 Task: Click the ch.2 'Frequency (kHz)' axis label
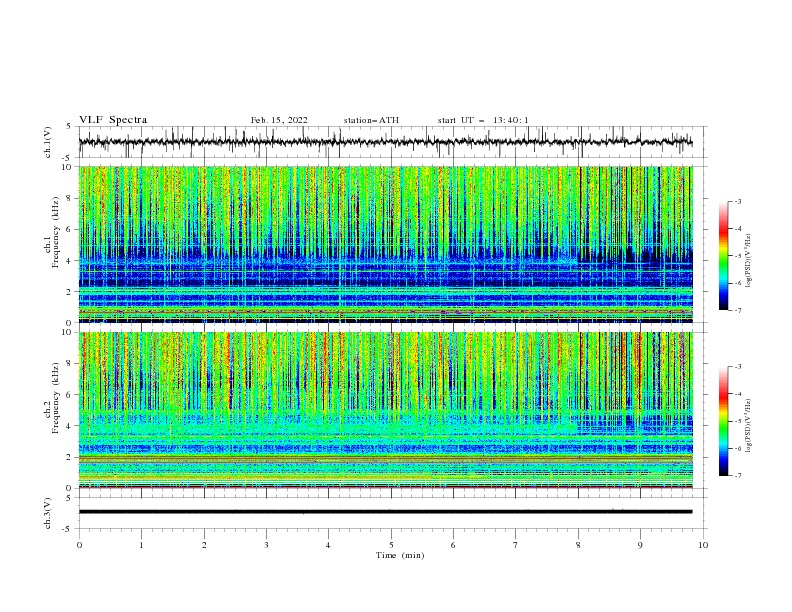coord(55,398)
